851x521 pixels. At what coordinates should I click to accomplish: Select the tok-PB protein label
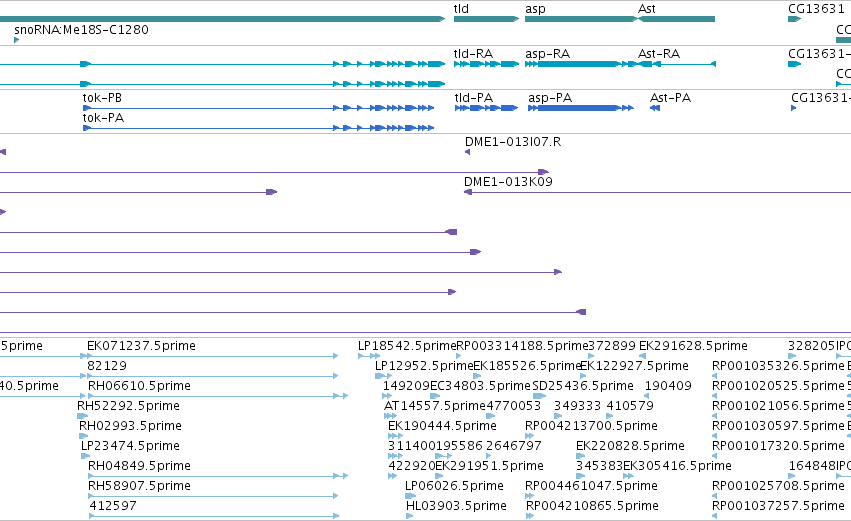(102, 98)
